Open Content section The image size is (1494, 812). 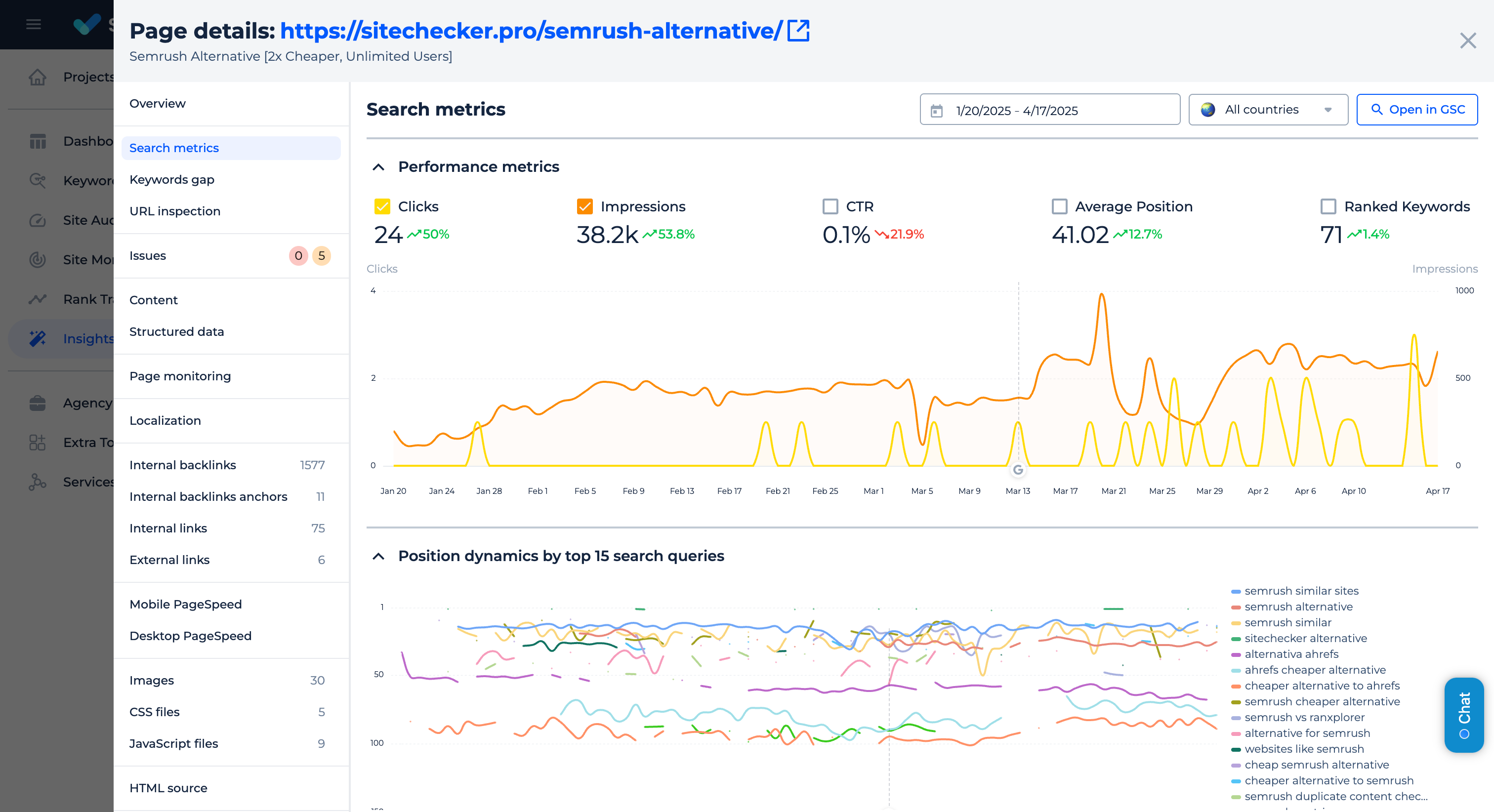click(x=153, y=300)
